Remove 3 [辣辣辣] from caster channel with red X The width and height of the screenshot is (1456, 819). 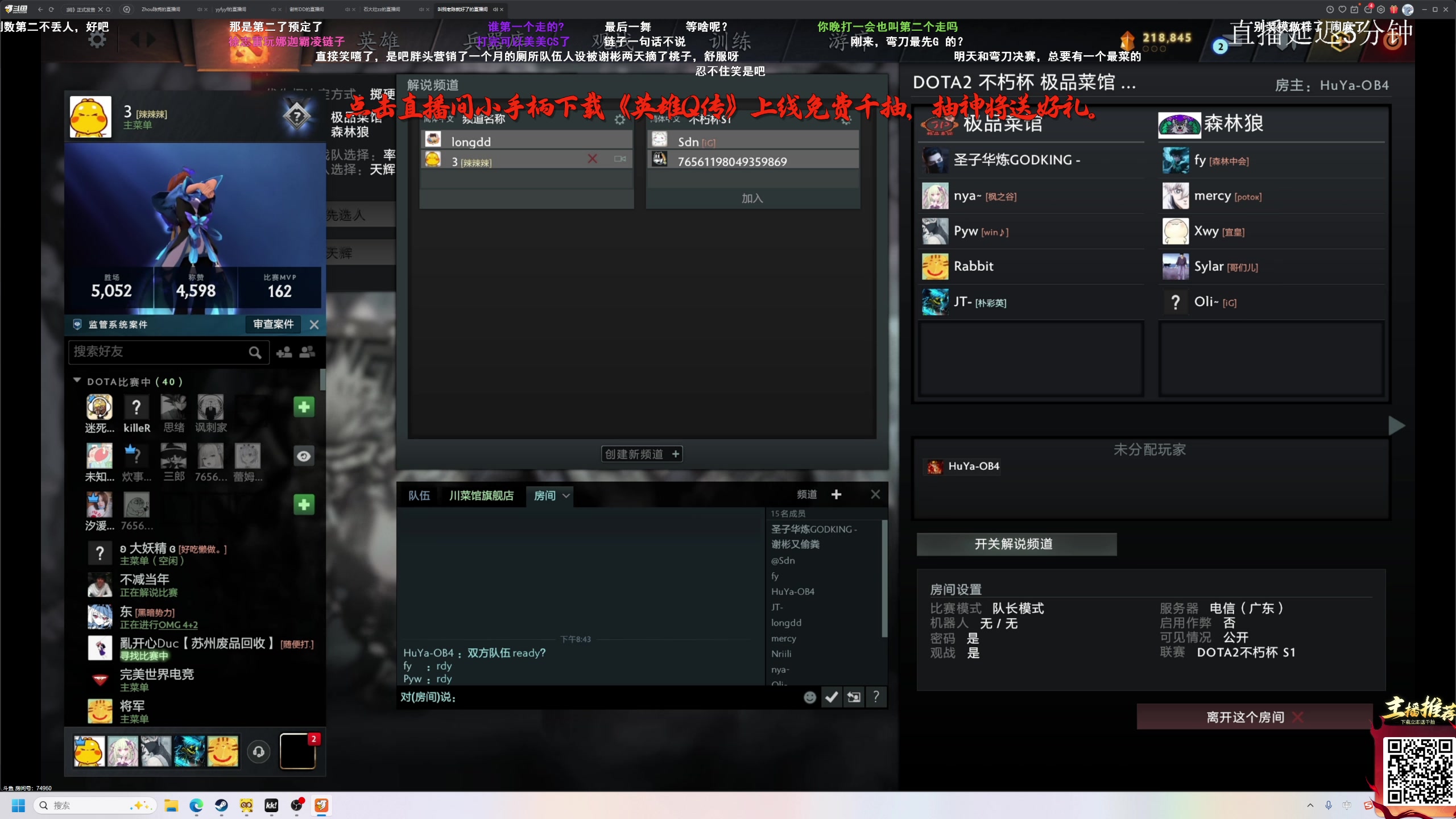tap(592, 159)
